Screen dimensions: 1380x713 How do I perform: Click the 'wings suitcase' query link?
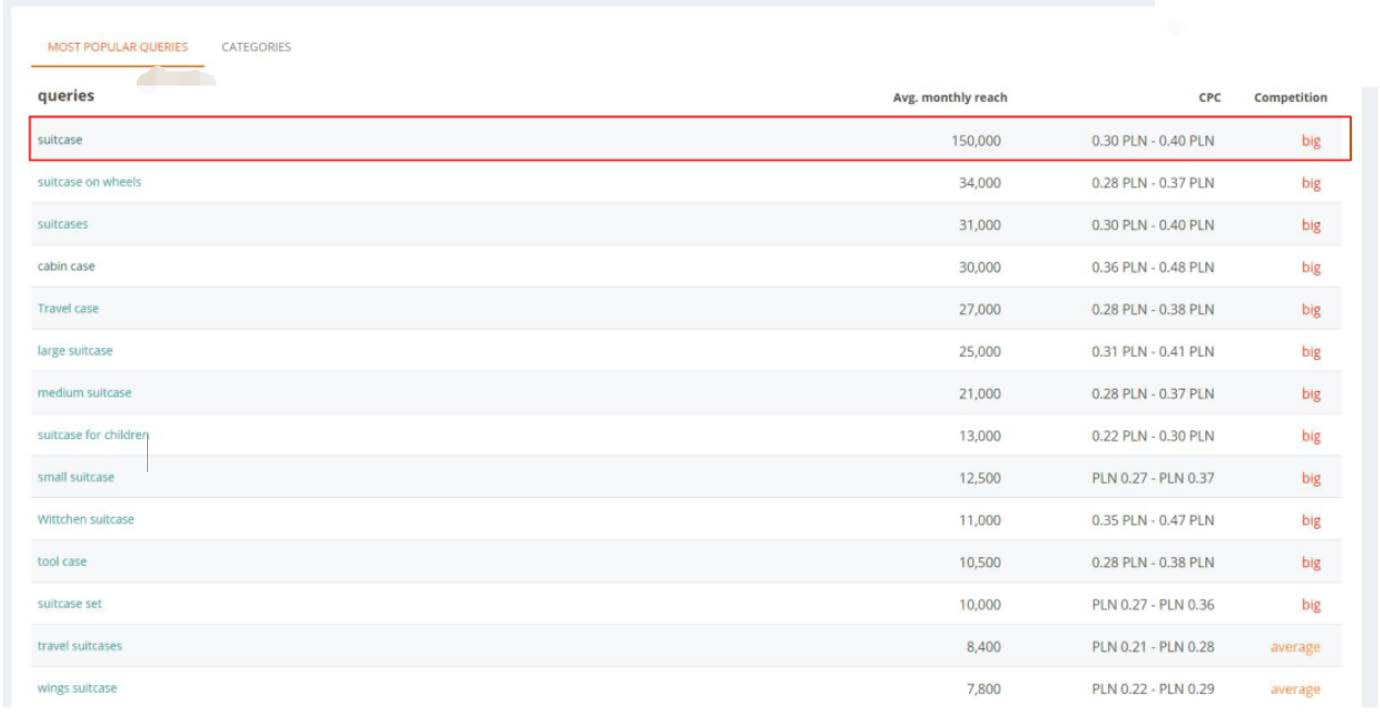(x=77, y=688)
